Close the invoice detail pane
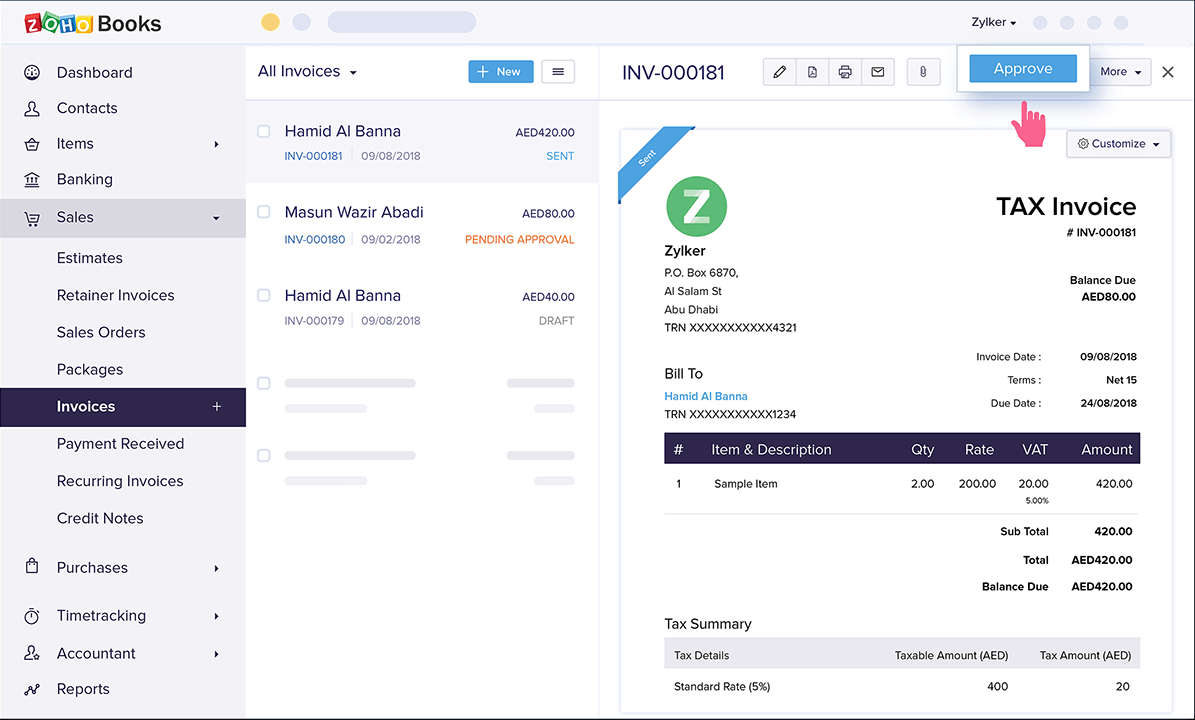 (1168, 72)
